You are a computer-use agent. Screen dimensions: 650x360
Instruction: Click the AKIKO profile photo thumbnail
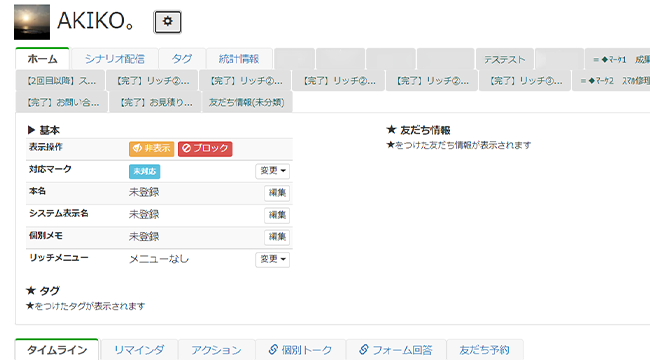(32, 22)
